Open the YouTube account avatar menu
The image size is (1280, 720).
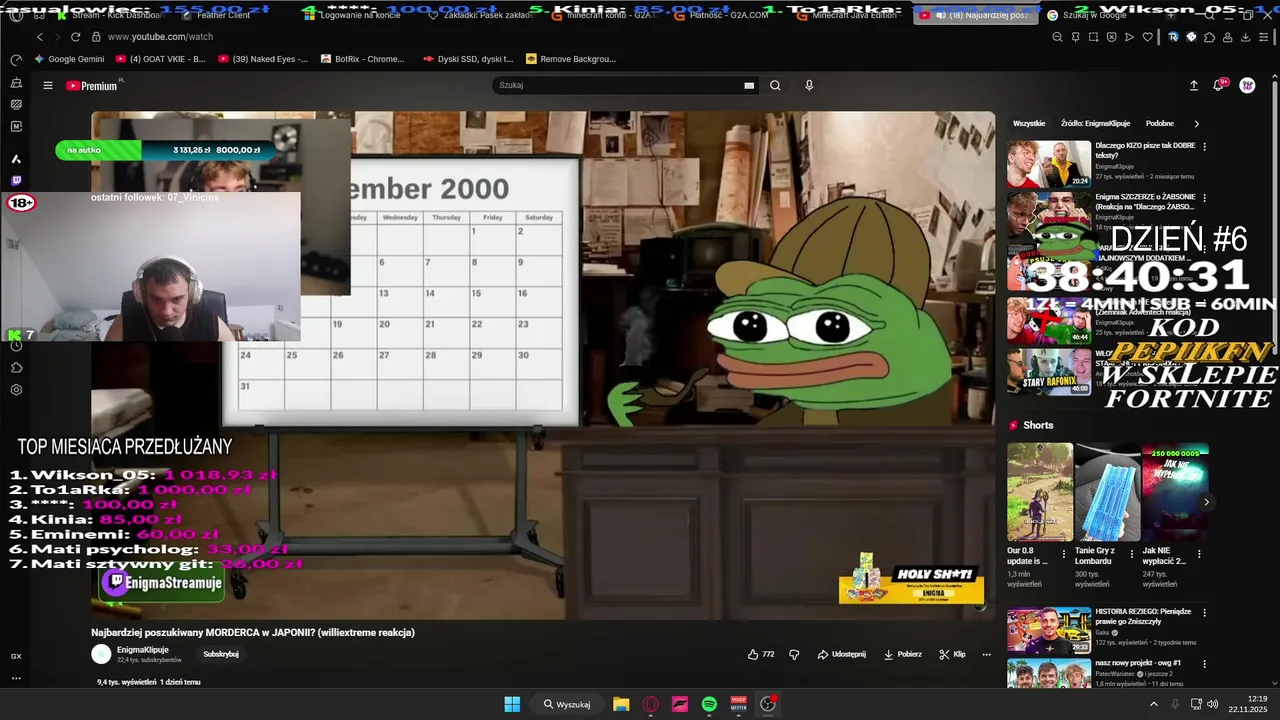pyautogui.click(x=1247, y=86)
